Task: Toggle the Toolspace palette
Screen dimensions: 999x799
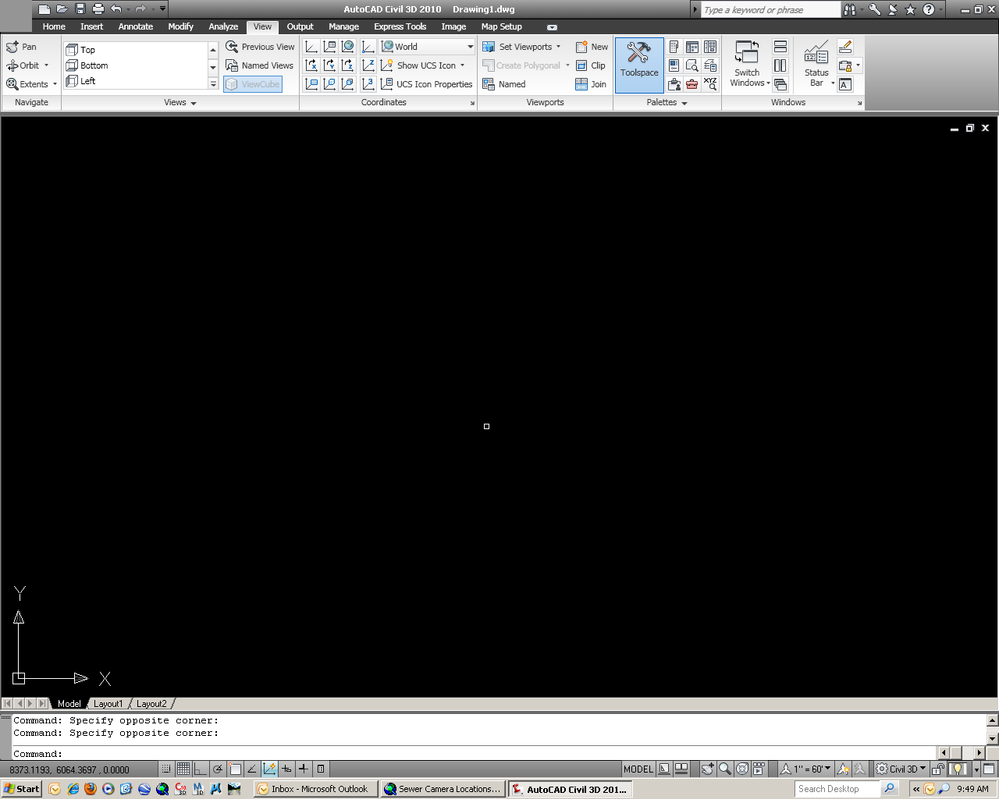Action: pos(639,65)
